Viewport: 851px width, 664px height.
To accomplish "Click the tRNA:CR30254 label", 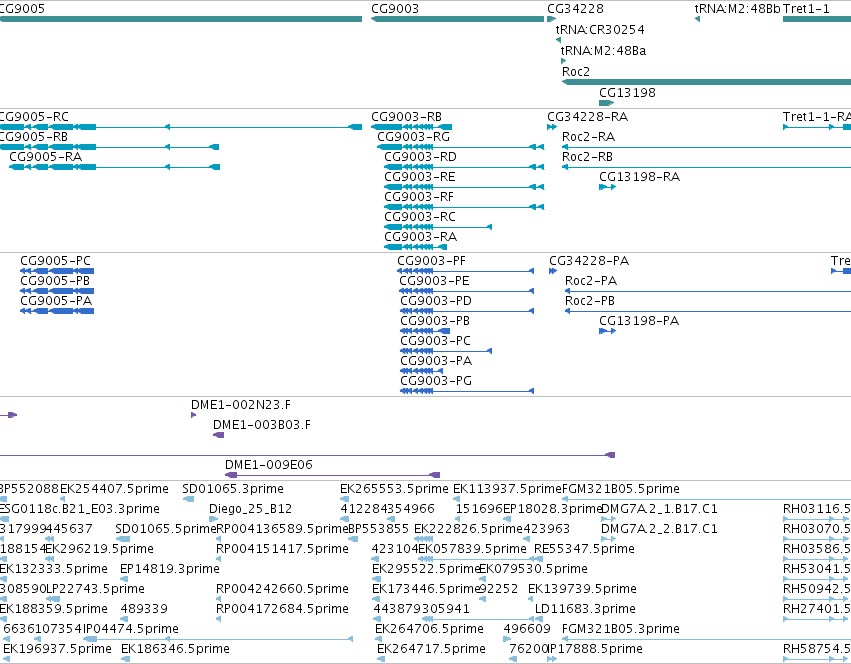I will [x=600, y=29].
